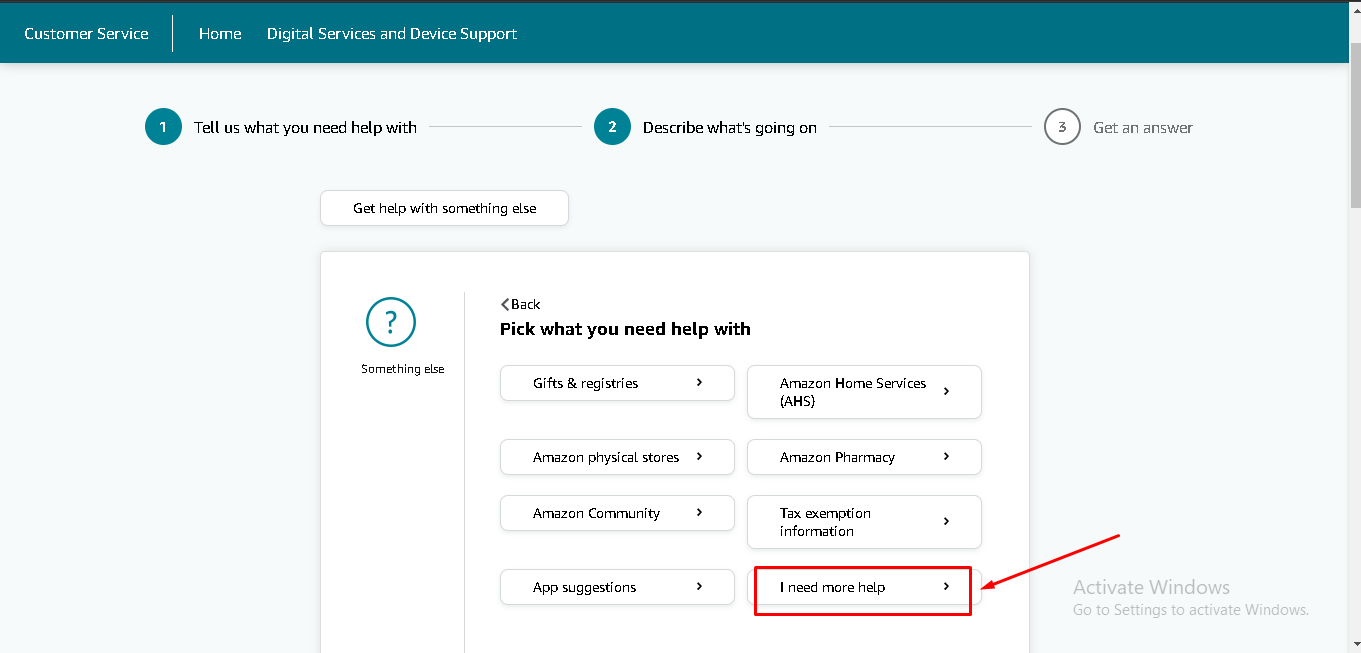Click scrollbar down arrow
The height and width of the screenshot is (653, 1361).
(1355, 645)
